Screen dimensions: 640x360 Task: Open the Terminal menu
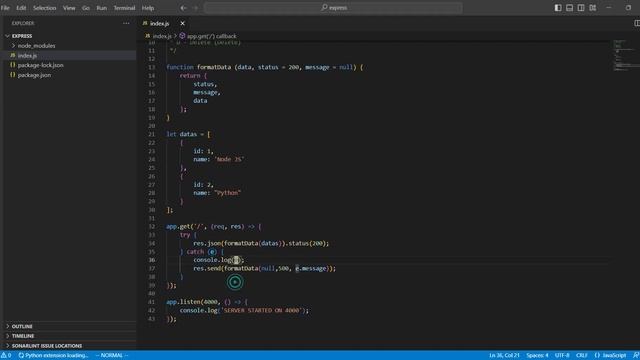tap(124, 8)
